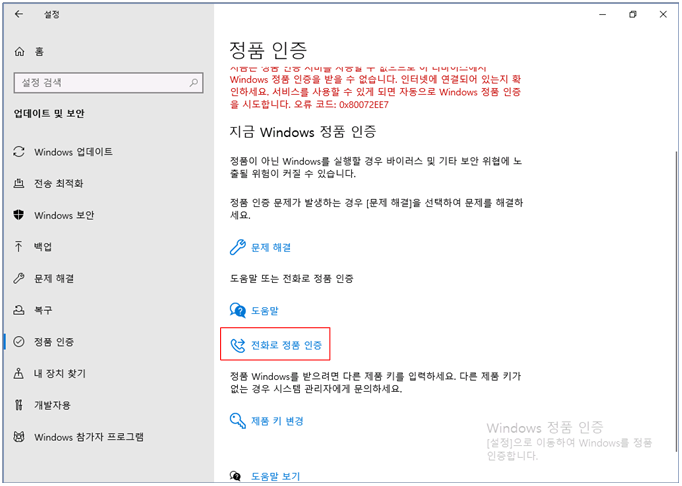
Task: Click the Windows 참가자 프로그램 cat icon
Action: pos(19,436)
